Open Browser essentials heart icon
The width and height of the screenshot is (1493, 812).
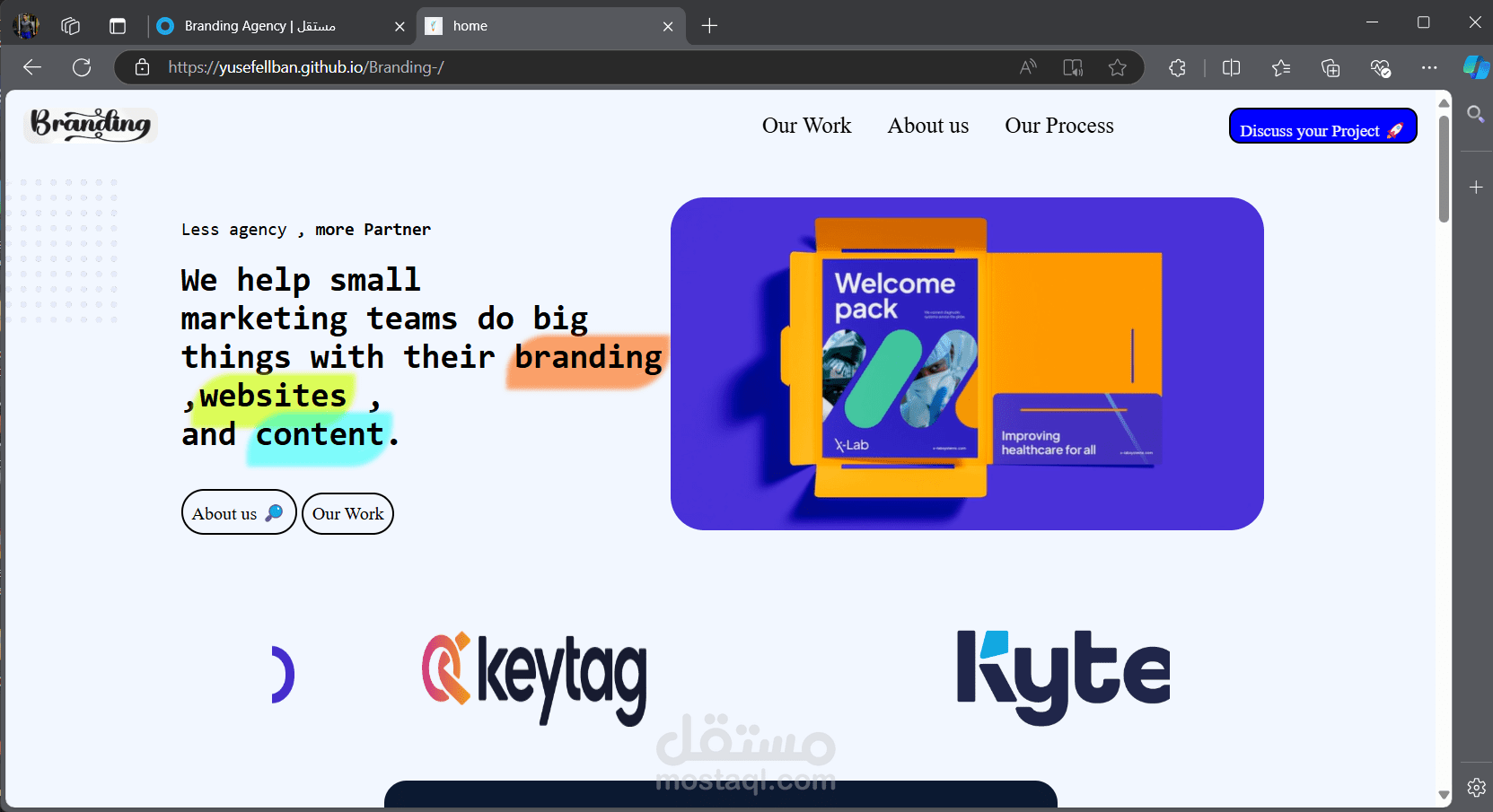pos(1380,67)
